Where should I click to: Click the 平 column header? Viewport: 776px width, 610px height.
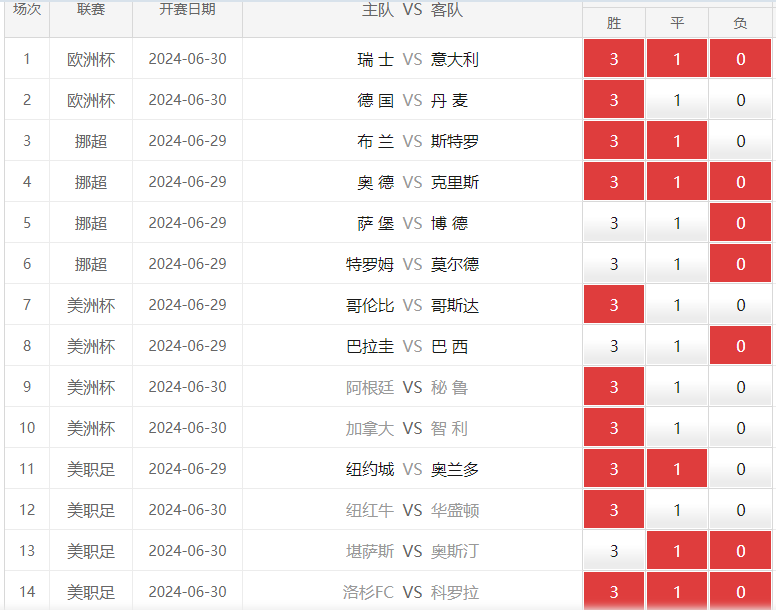click(x=677, y=23)
